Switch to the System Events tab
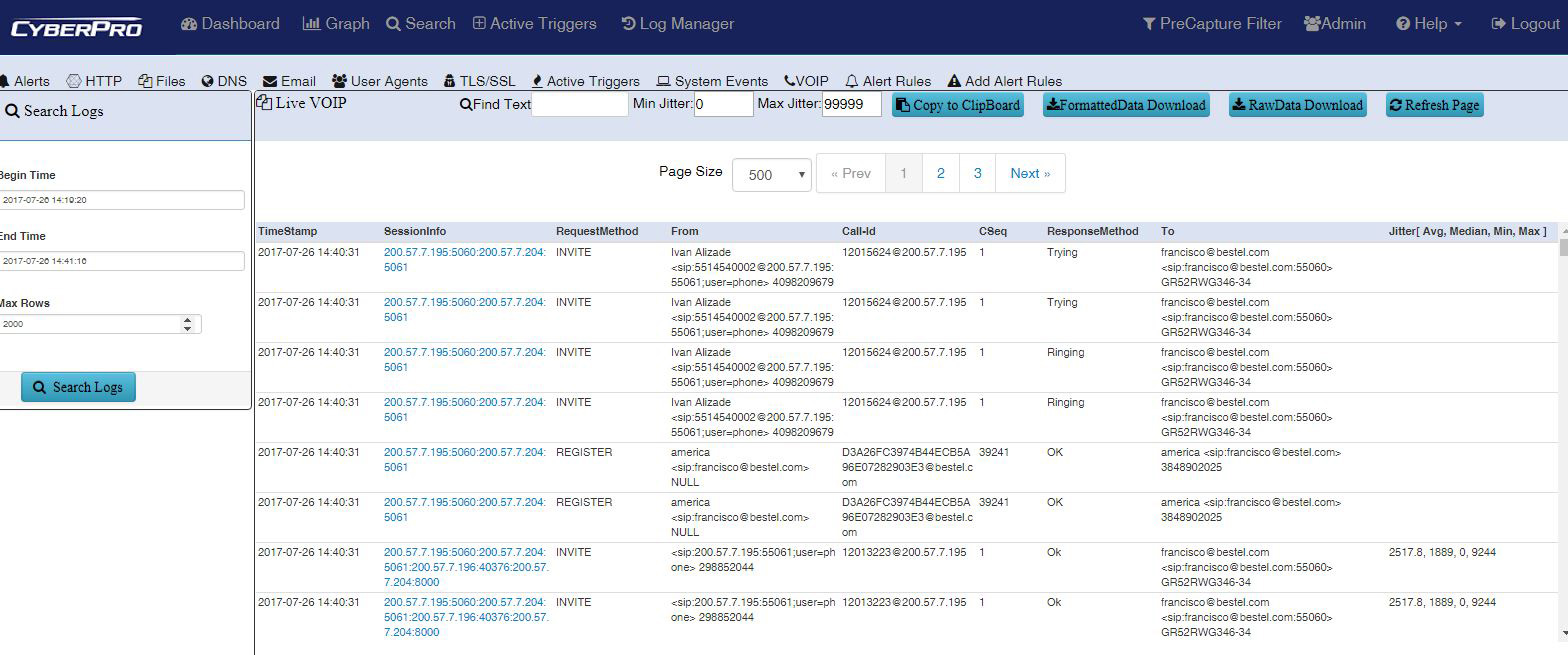The height and width of the screenshot is (655, 1568). 712,81
